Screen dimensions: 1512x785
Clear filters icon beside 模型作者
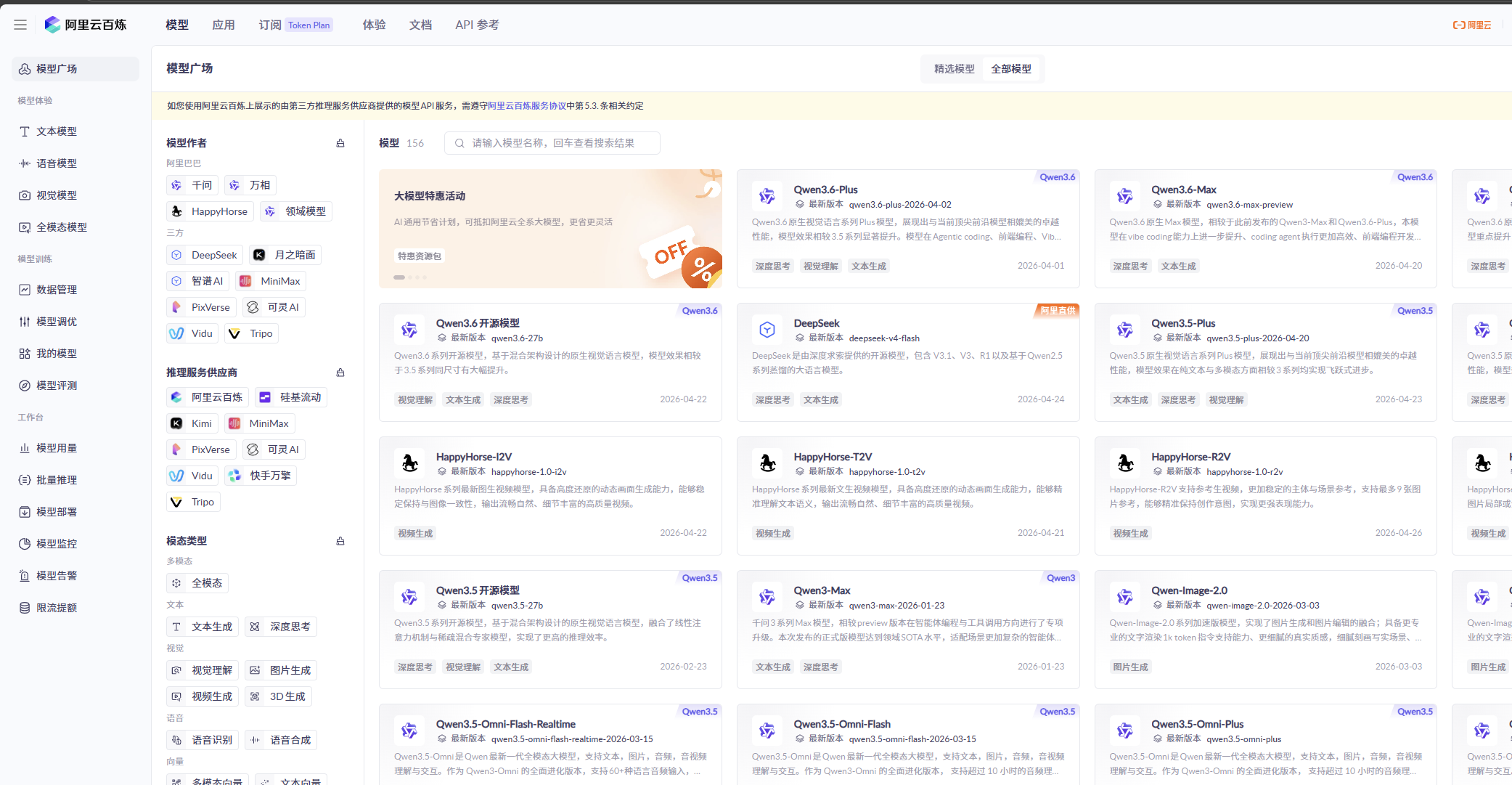(340, 143)
